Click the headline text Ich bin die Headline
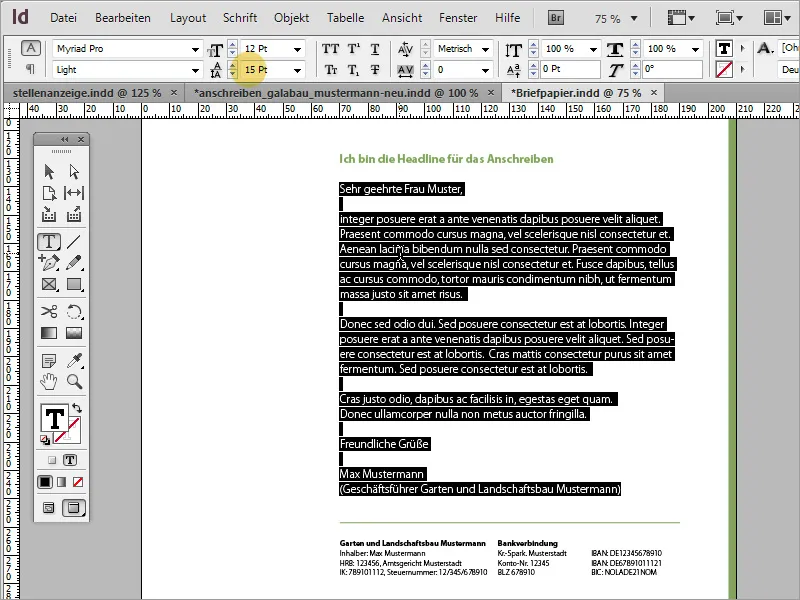800x600 pixels. [x=446, y=159]
